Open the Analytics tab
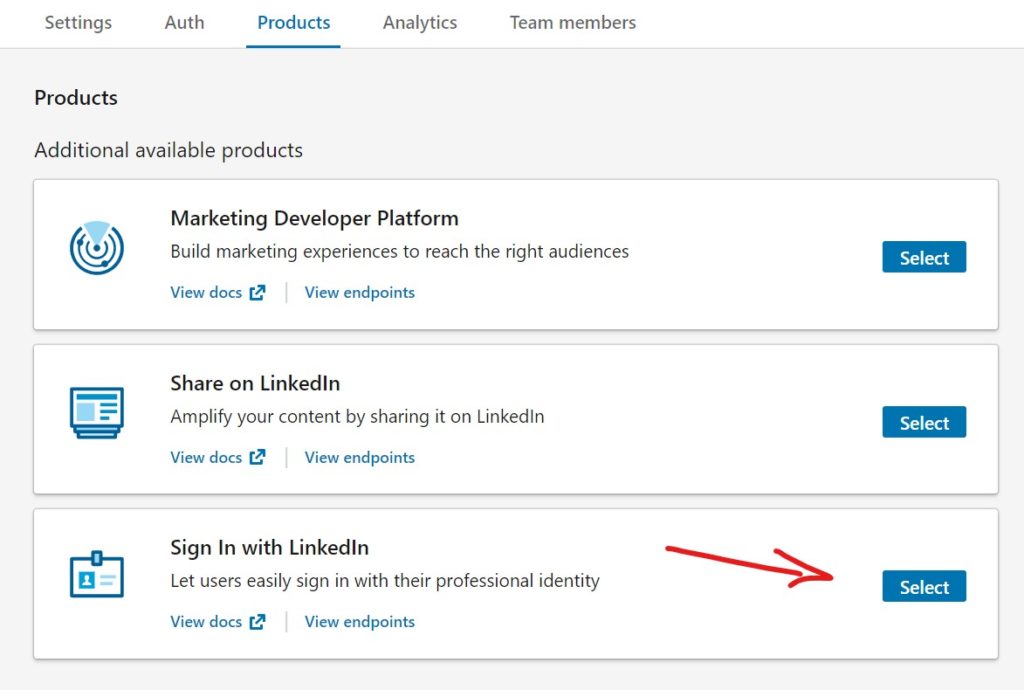Image resolution: width=1024 pixels, height=690 pixels. (419, 23)
